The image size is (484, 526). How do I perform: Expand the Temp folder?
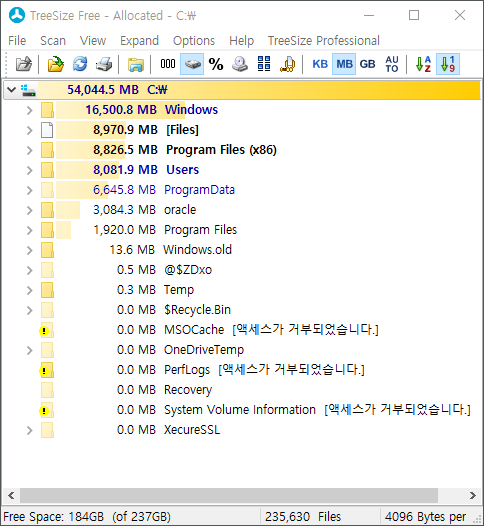click(30, 290)
